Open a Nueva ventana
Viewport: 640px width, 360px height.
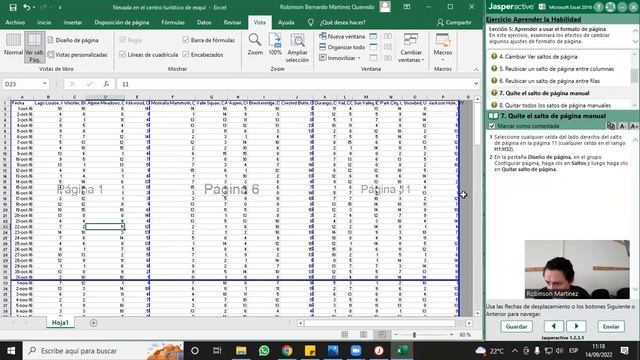[342, 36]
